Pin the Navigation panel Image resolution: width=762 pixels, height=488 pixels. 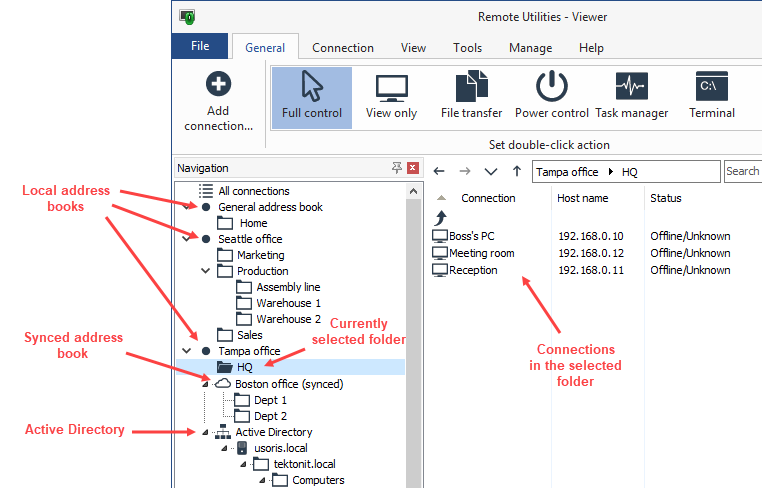coord(397,168)
